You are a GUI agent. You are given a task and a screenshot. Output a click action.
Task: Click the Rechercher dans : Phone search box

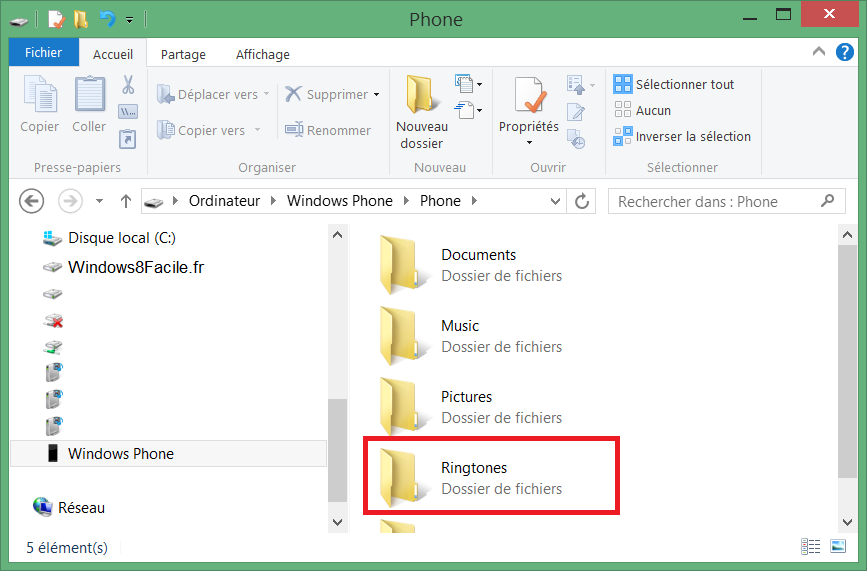(x=727, y=201)
